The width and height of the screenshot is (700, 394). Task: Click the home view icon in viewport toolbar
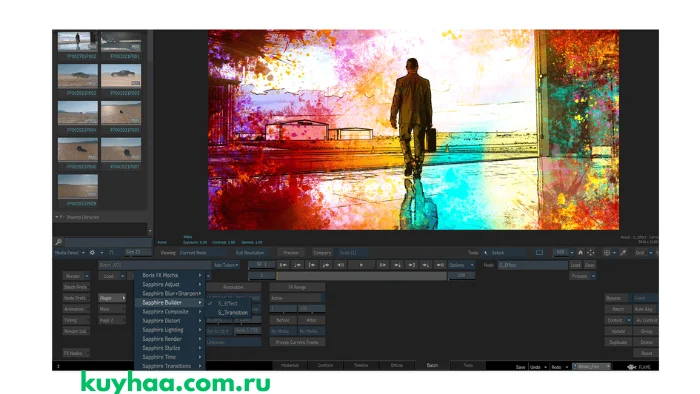[x=580, y=253]
